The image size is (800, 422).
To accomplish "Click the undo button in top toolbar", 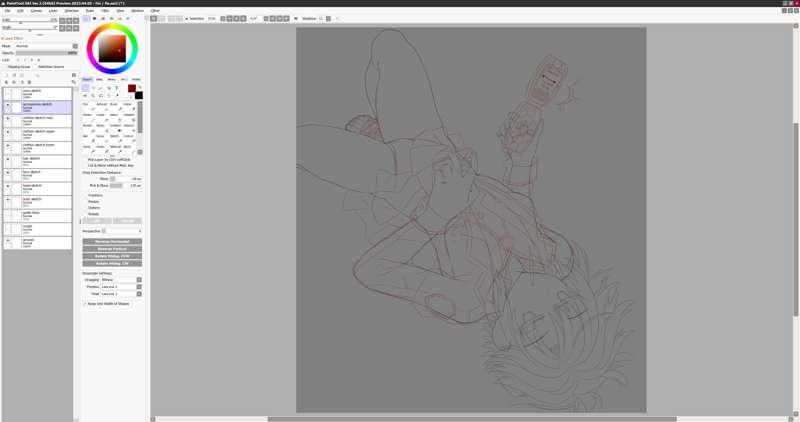I will [154, 18].
